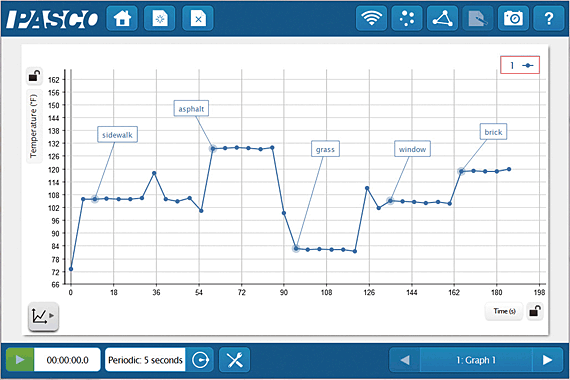The height and width of the screenshot is (380, 570).
Task: Go to the home screen icon
Action: (122, 18)
